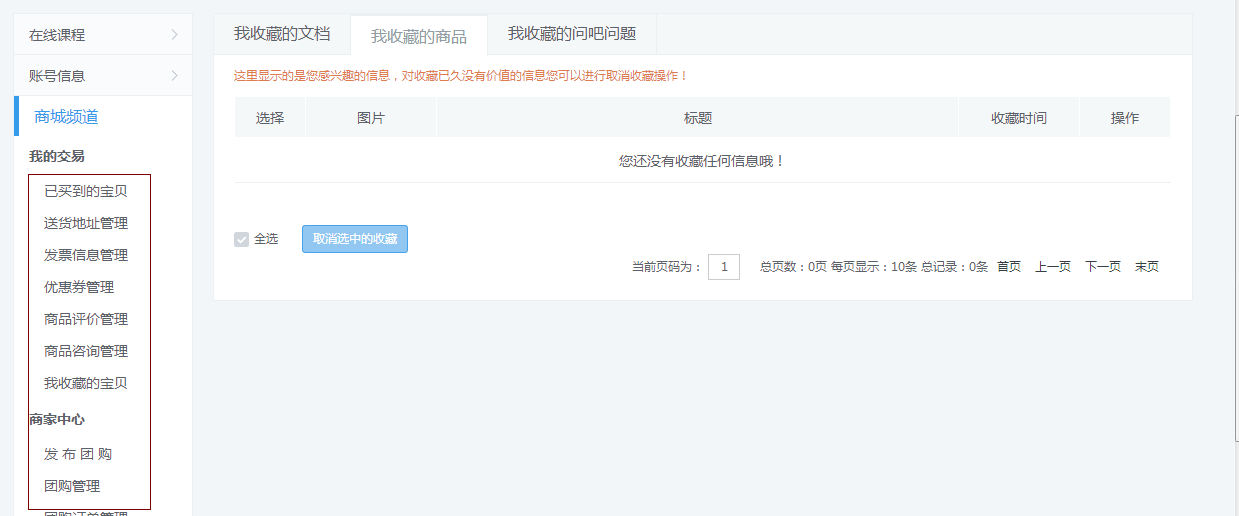Click 取消选中的收藏 button
Image resolution: width=1239 pixels, height=516 pixels.
[x=355, y=239]
